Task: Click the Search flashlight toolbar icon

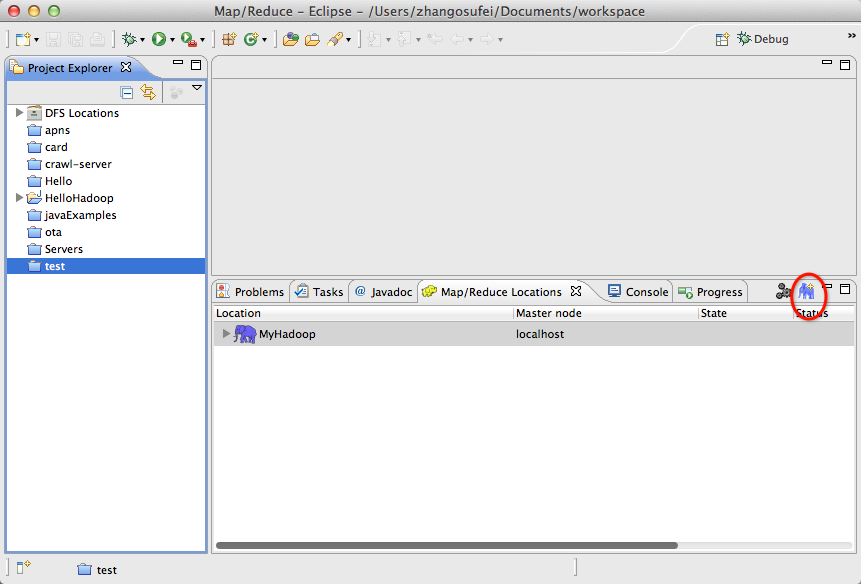Action: (334, 39)
